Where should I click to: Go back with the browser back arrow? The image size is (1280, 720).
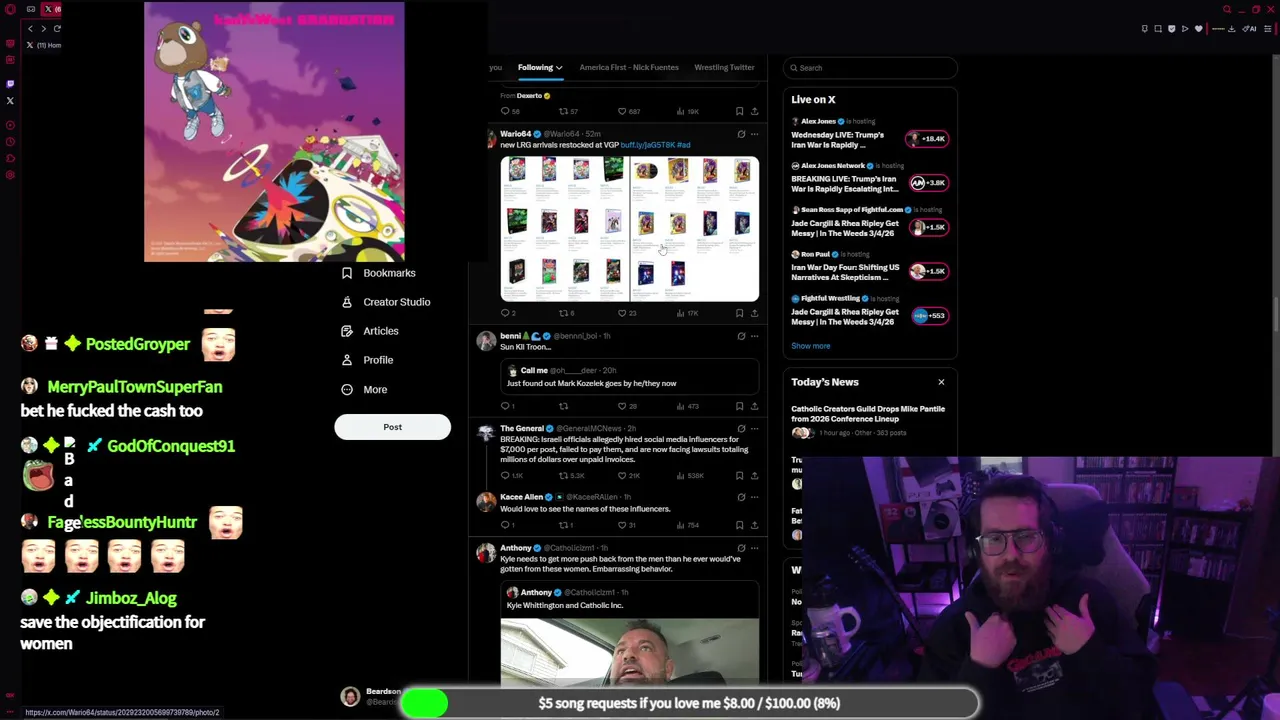pyautogui.click(x=30, y=28)
